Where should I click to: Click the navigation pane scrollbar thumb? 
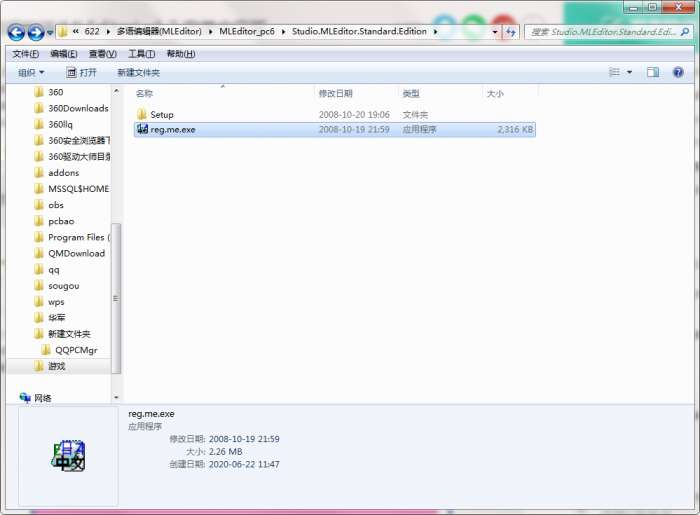pyautogui.click(x=116, y=298)
